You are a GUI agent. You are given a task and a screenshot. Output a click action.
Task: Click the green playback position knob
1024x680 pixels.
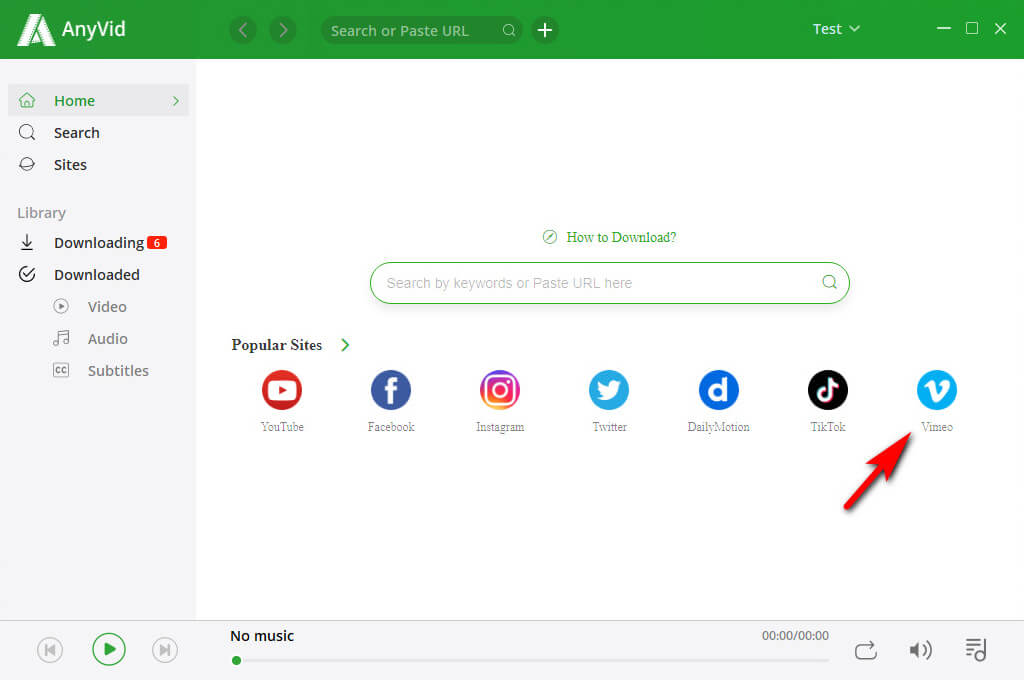(x=236, y=660)
